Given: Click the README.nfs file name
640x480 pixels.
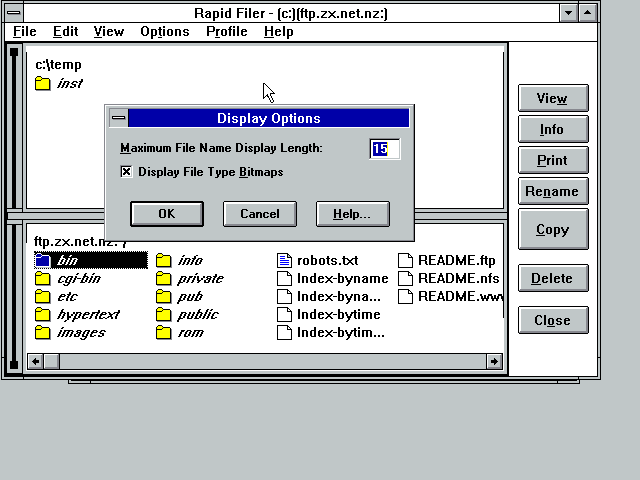Looking at the screenshot, I should click(458, 278).
